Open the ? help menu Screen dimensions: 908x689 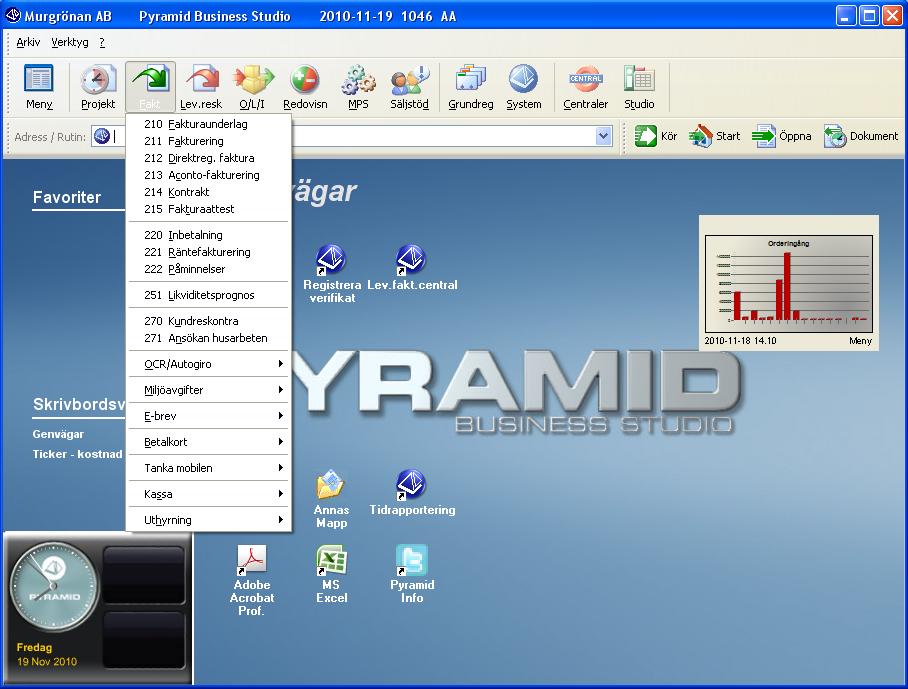click(x=102, y=42)
